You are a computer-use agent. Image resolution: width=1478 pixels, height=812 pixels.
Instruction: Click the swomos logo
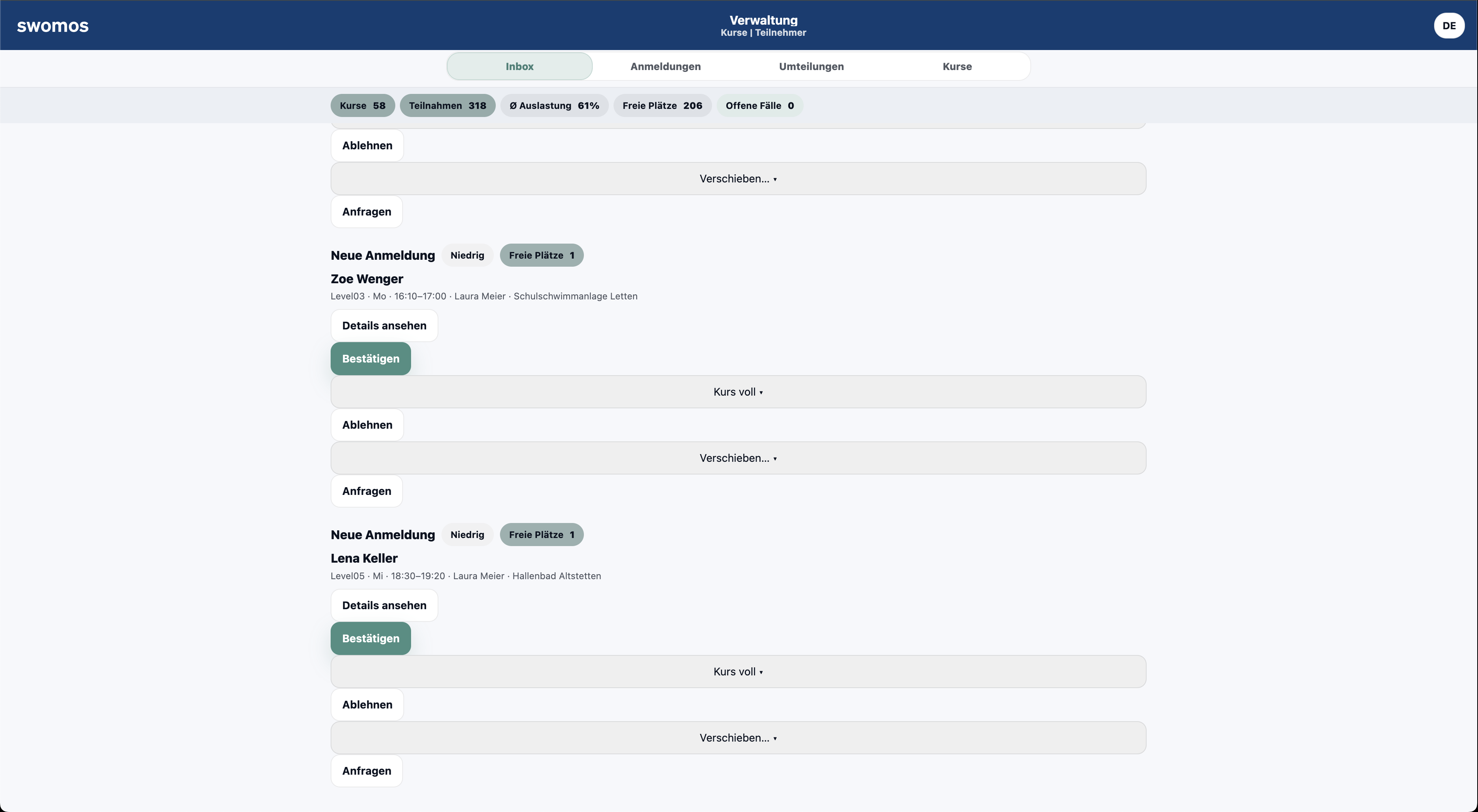click(53, 25)
